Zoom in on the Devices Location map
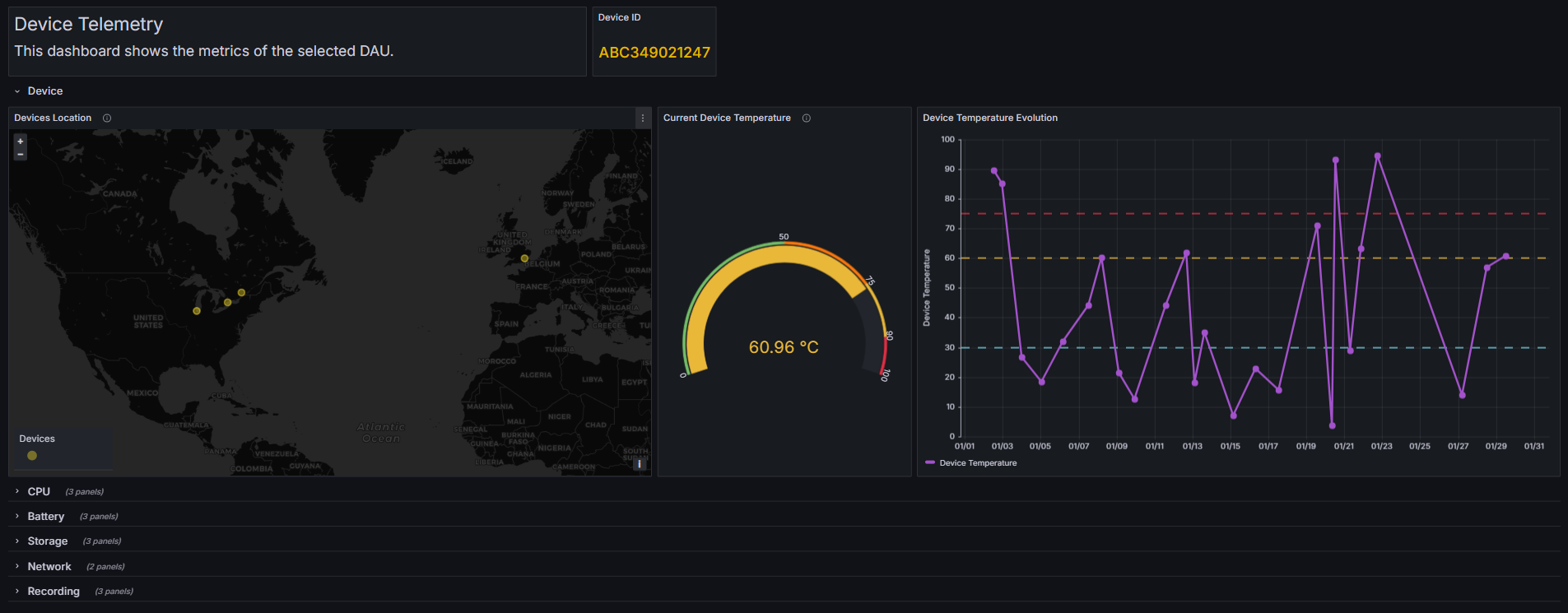The width and height of the screenshot is (1568, 613). 21,142
